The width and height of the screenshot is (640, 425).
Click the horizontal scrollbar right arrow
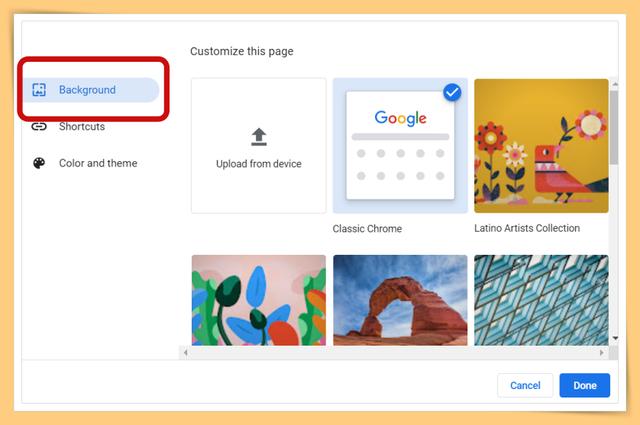click(602, 353)
